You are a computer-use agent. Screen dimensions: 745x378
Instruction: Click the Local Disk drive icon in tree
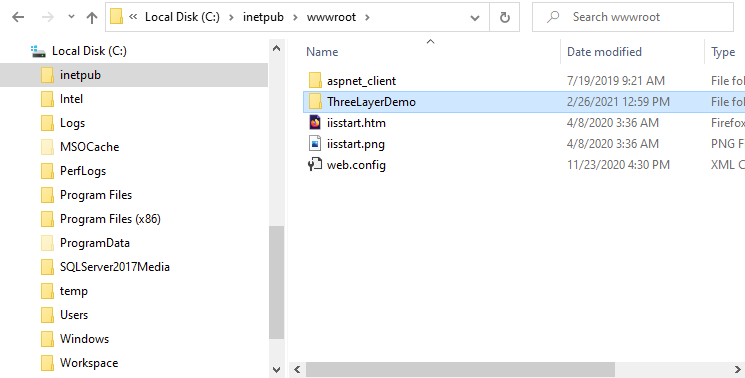click(x=38, y=51)
